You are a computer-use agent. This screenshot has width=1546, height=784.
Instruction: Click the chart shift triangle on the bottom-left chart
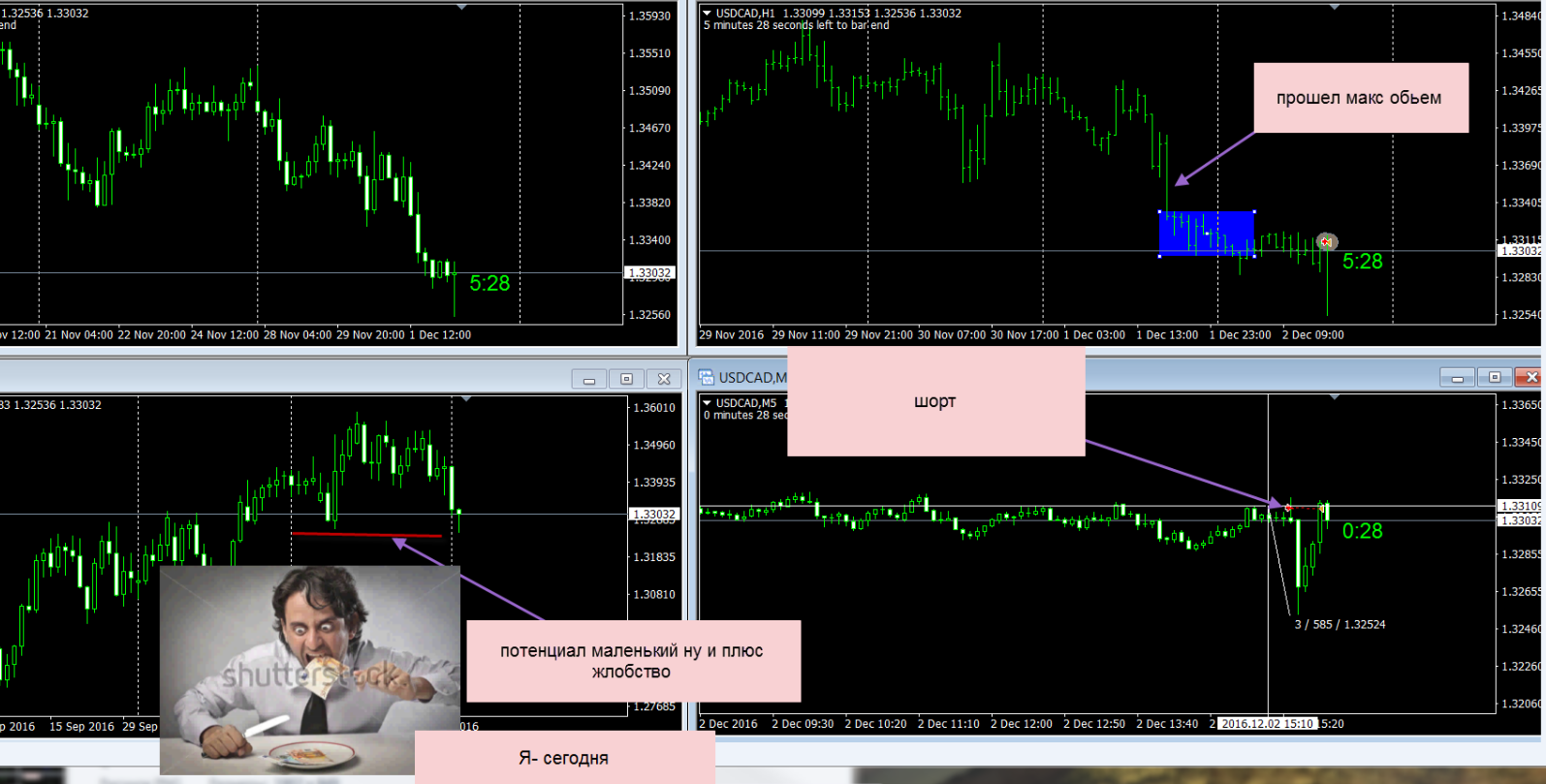point(466,399)
